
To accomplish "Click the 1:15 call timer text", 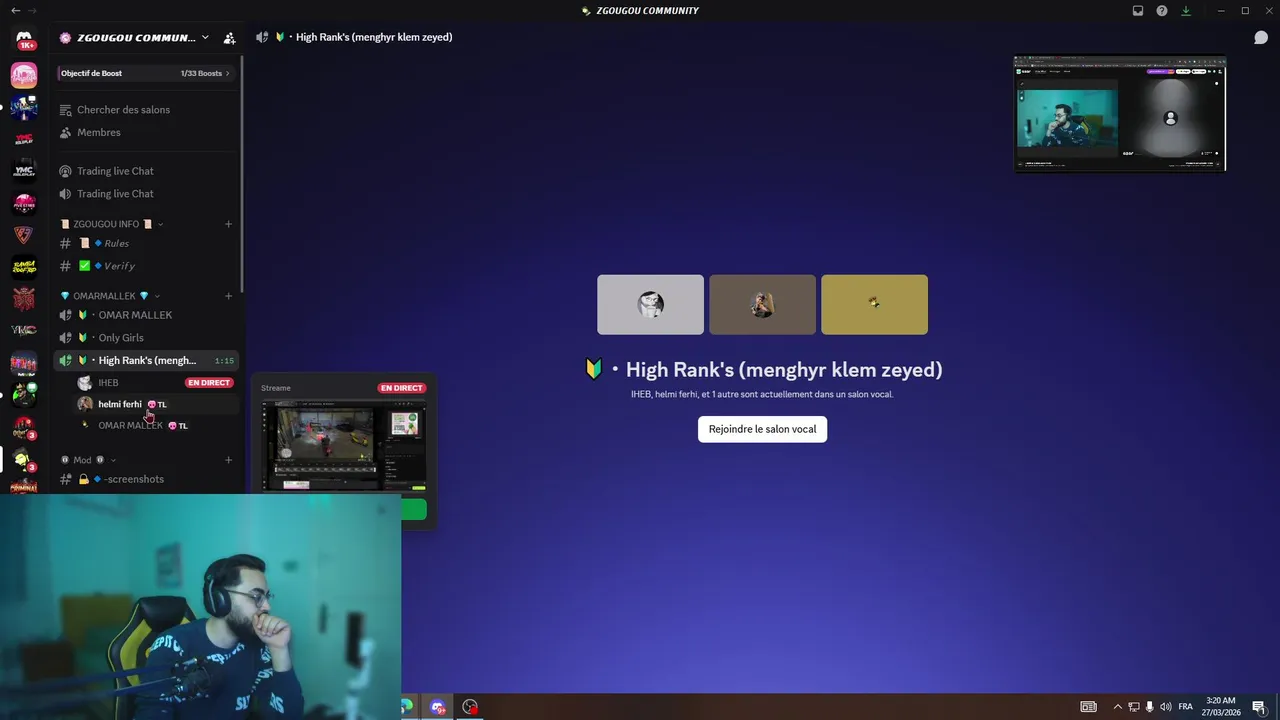I will (224, 361).
